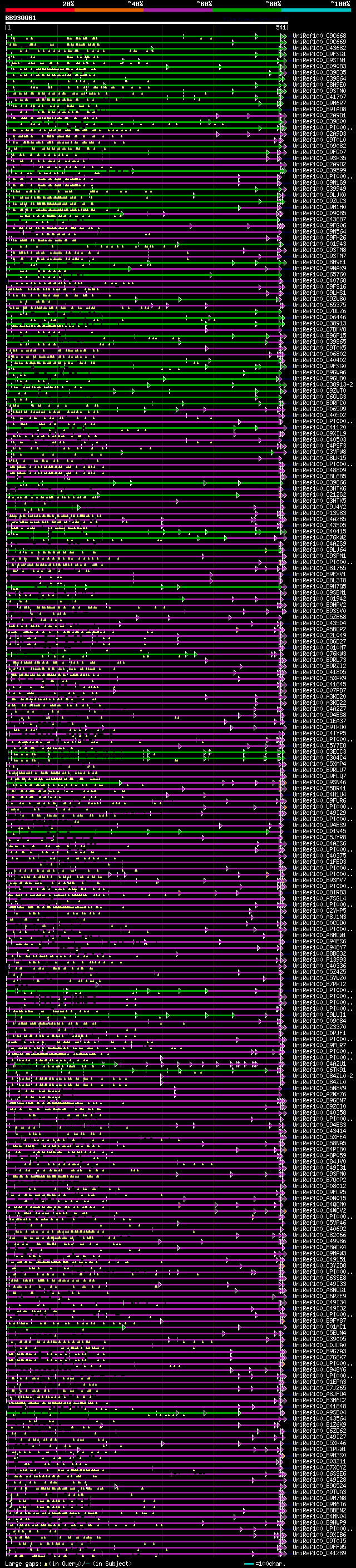Select the UniRef100_C3VPW8 label

319,452
